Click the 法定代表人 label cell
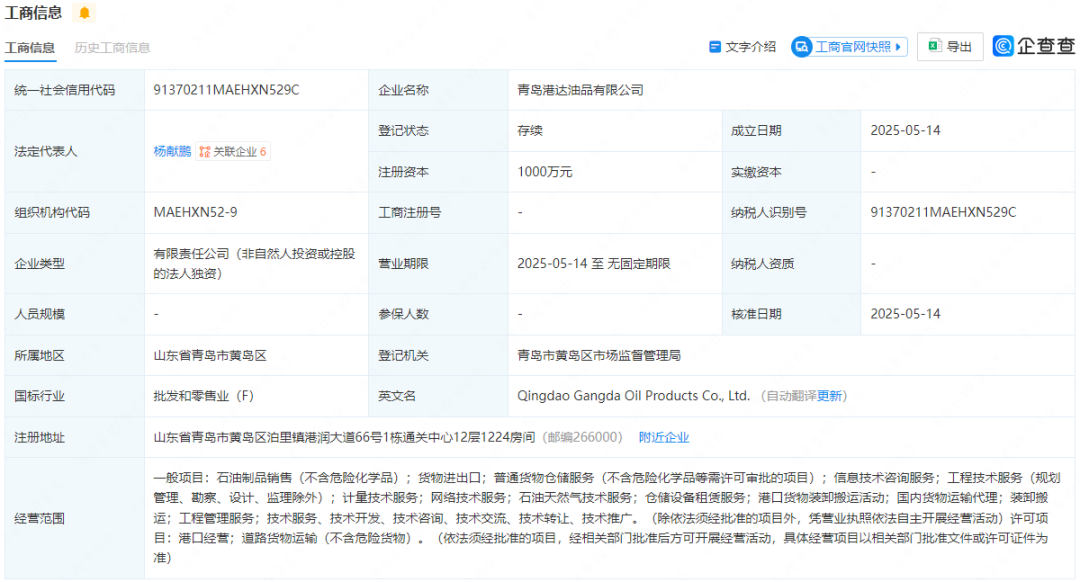 (x=74, y=152)
